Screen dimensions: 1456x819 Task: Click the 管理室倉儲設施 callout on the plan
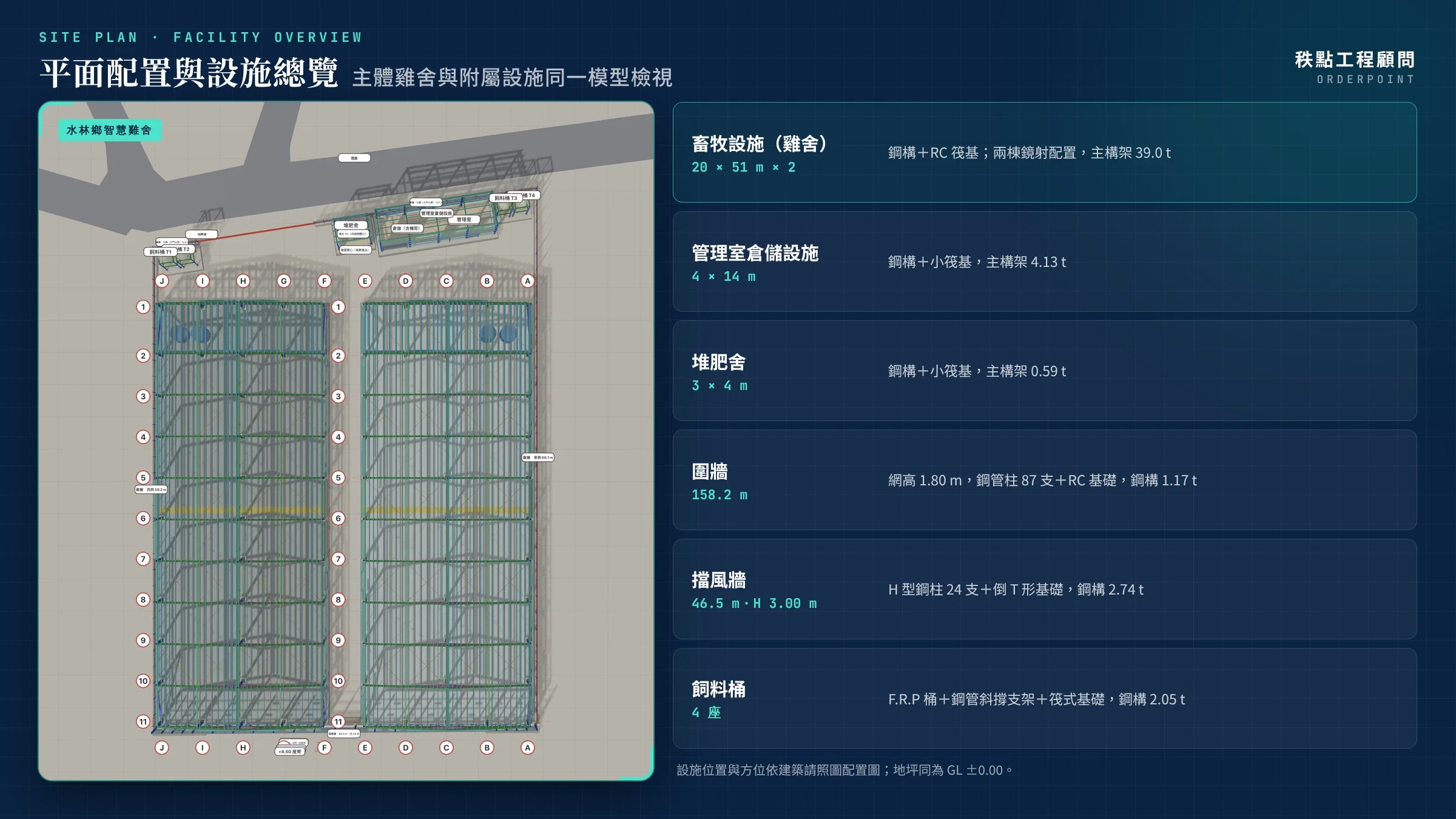point(437,213)
